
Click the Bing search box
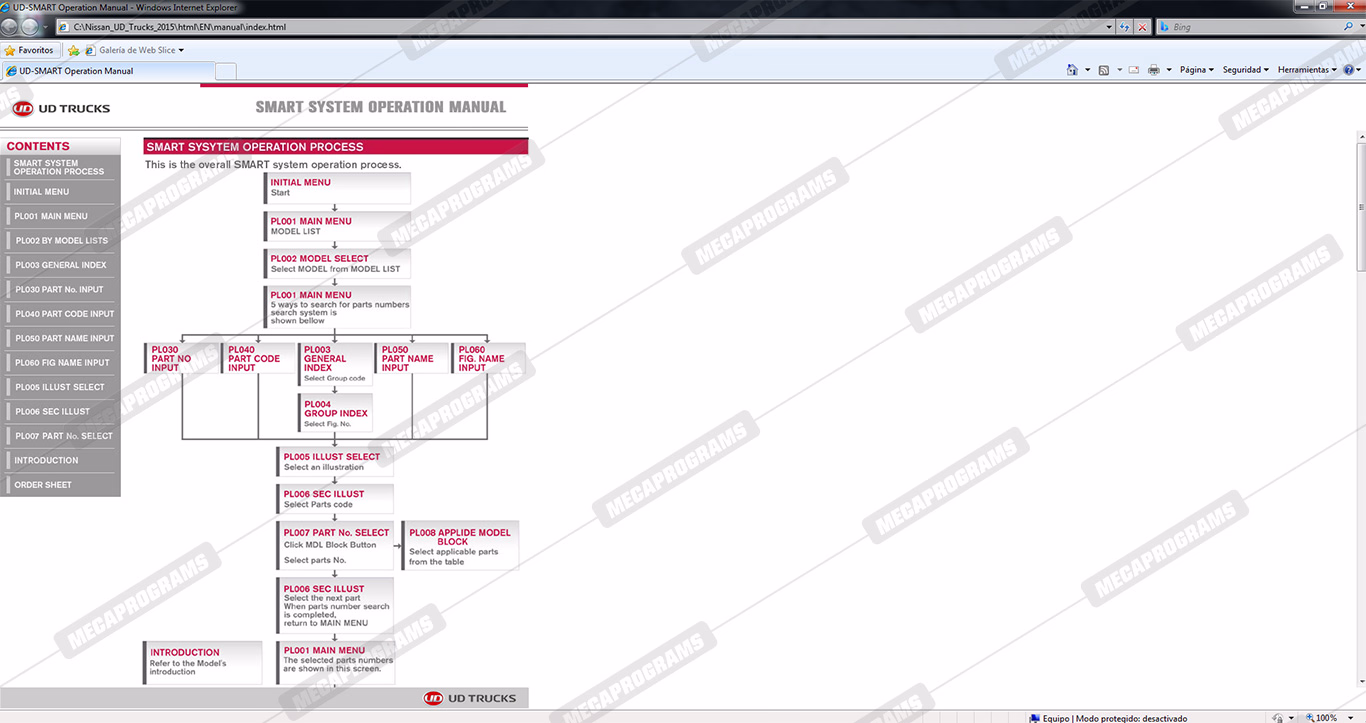pos(1248,27)
